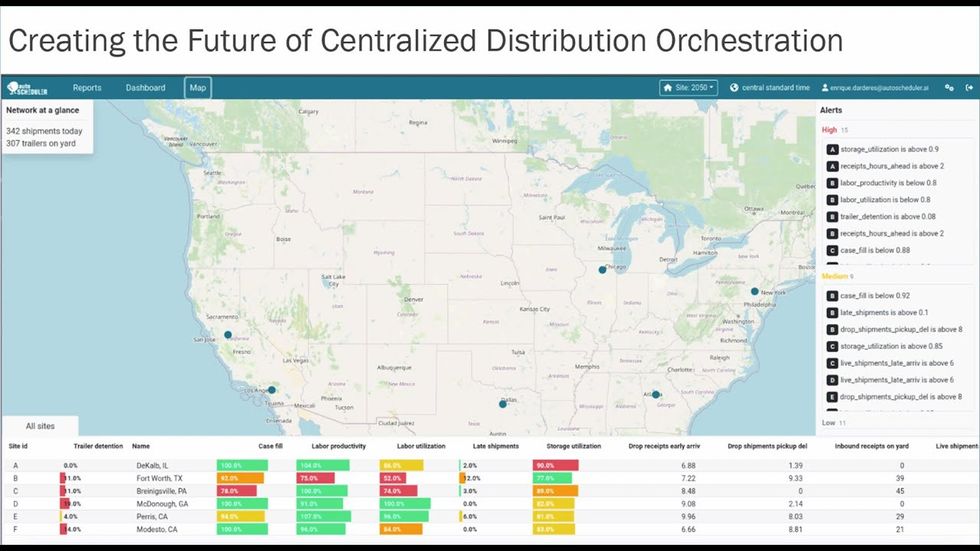Screen dimensions: 980x551
Task: Click the 307 trailers on yard text
Action: pos(41,143)
